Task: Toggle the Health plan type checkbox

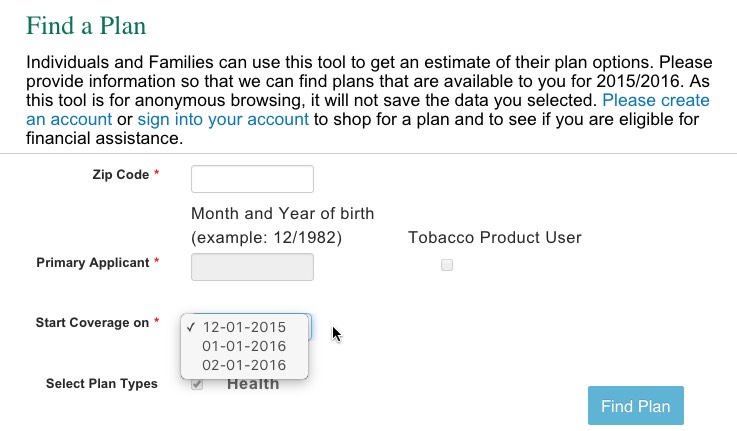Action: coord(197,384)
